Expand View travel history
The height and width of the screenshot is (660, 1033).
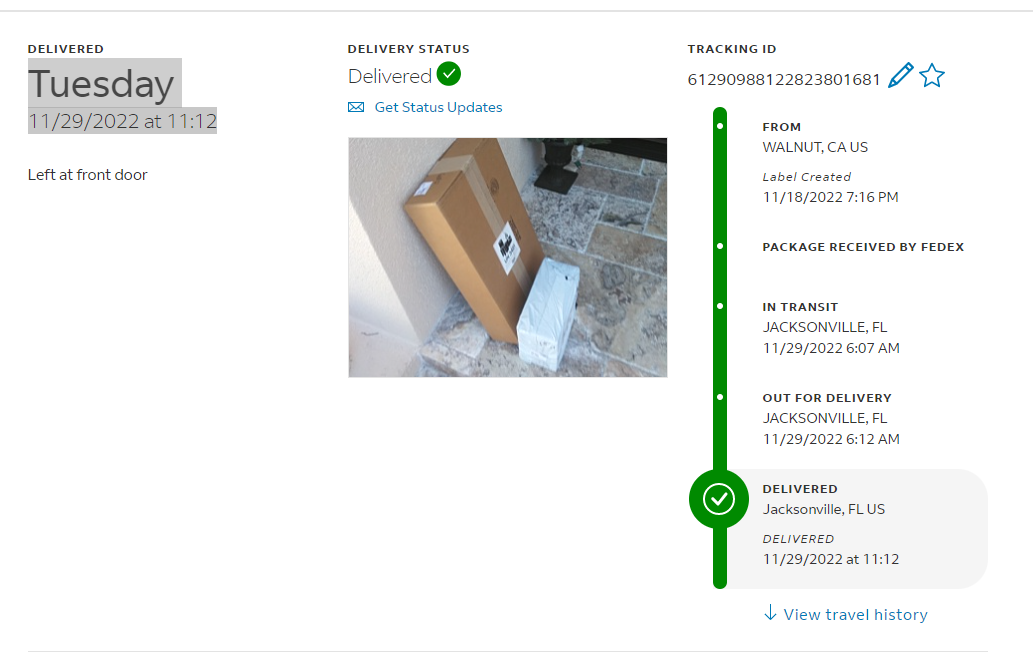click(x=855, y=615)
